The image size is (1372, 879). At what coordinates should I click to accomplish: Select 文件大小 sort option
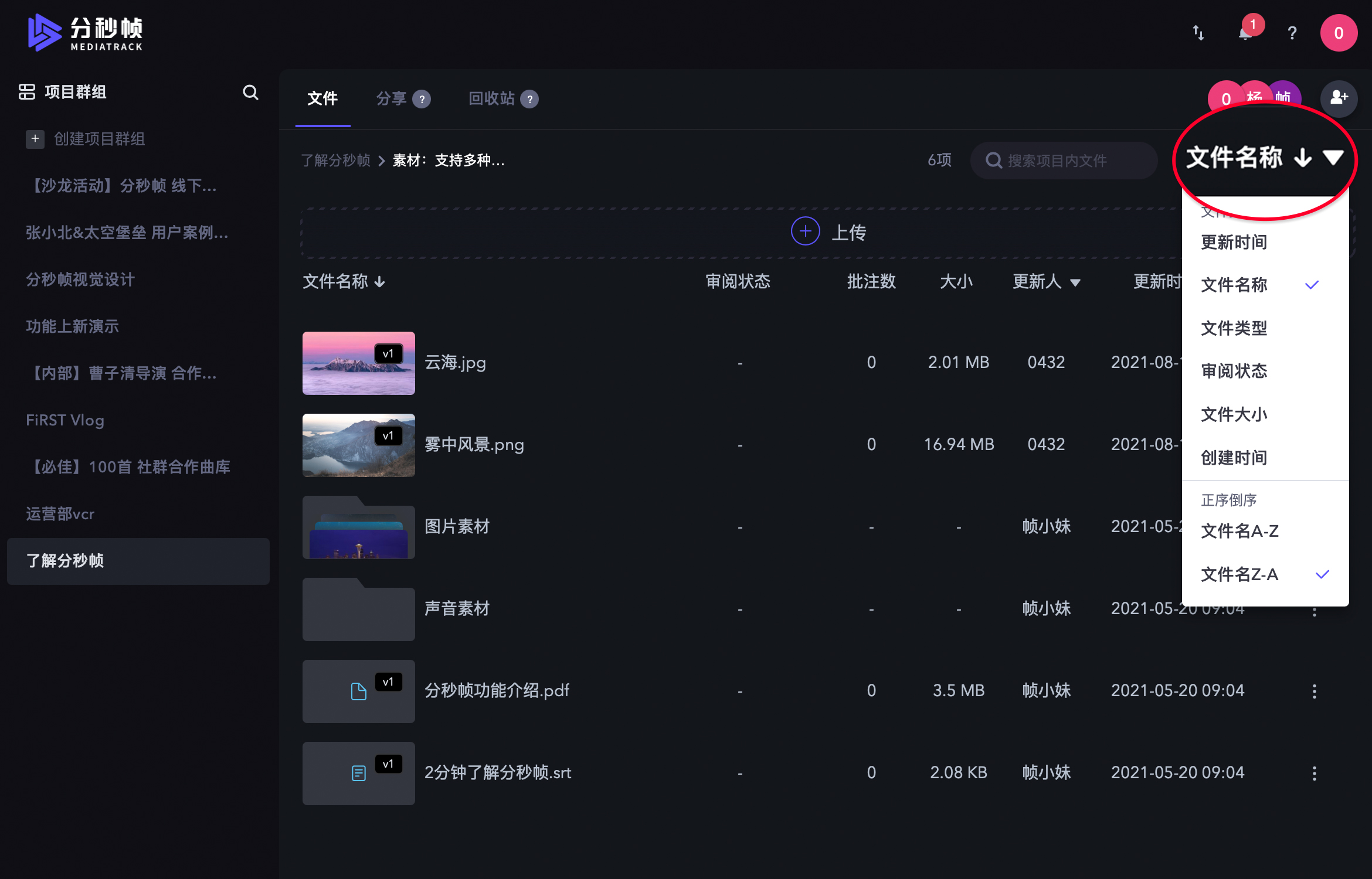1234,414
